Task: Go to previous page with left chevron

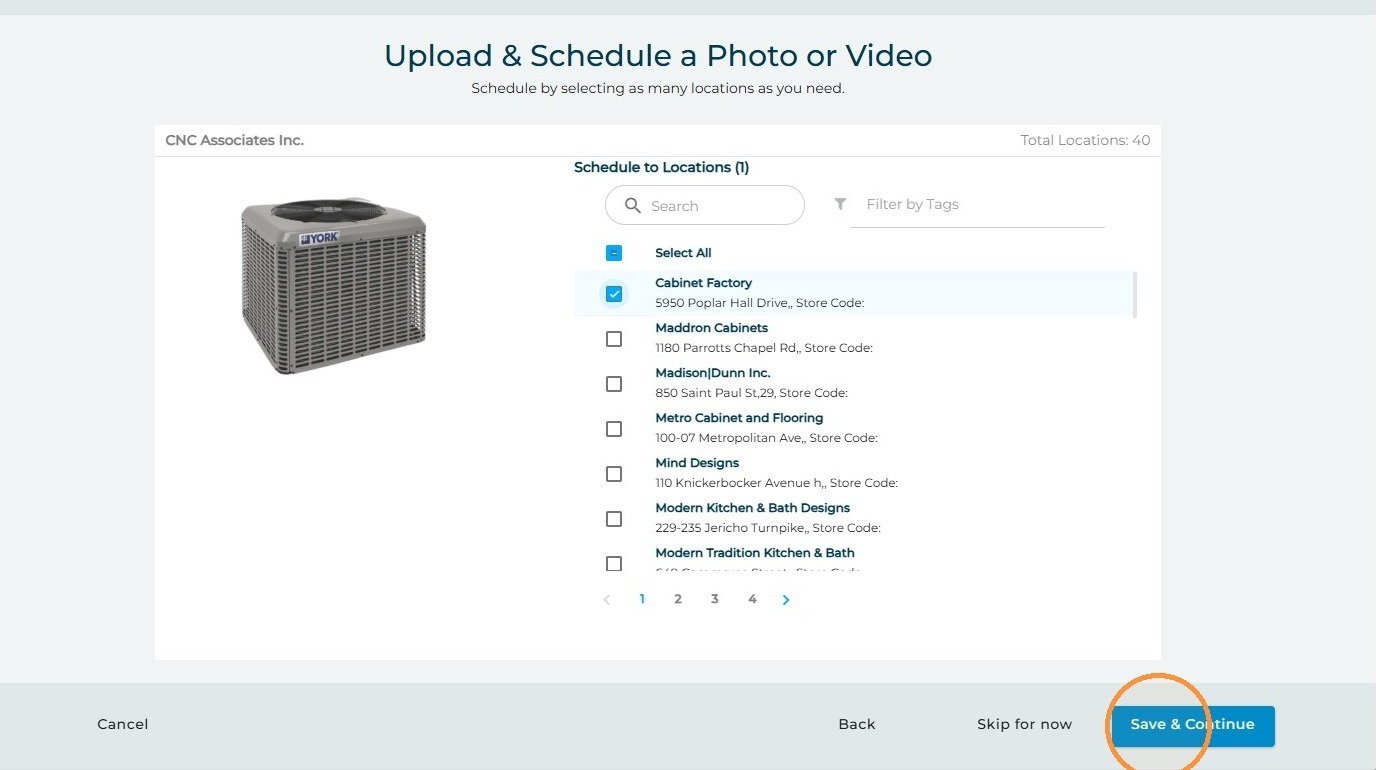Action: [x=606, y=600]
